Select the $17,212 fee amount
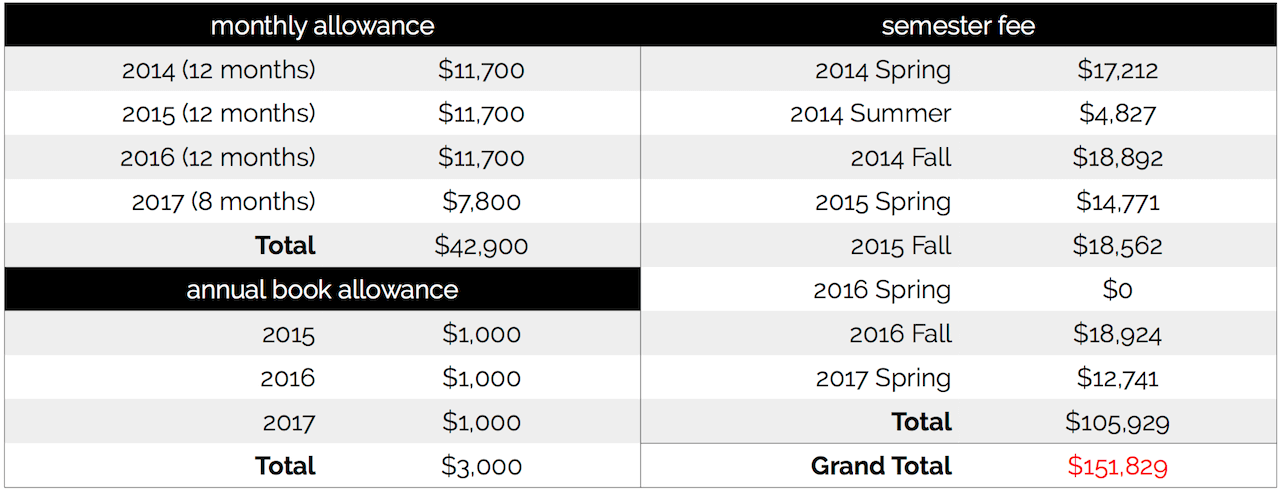 coord(1117,70)
